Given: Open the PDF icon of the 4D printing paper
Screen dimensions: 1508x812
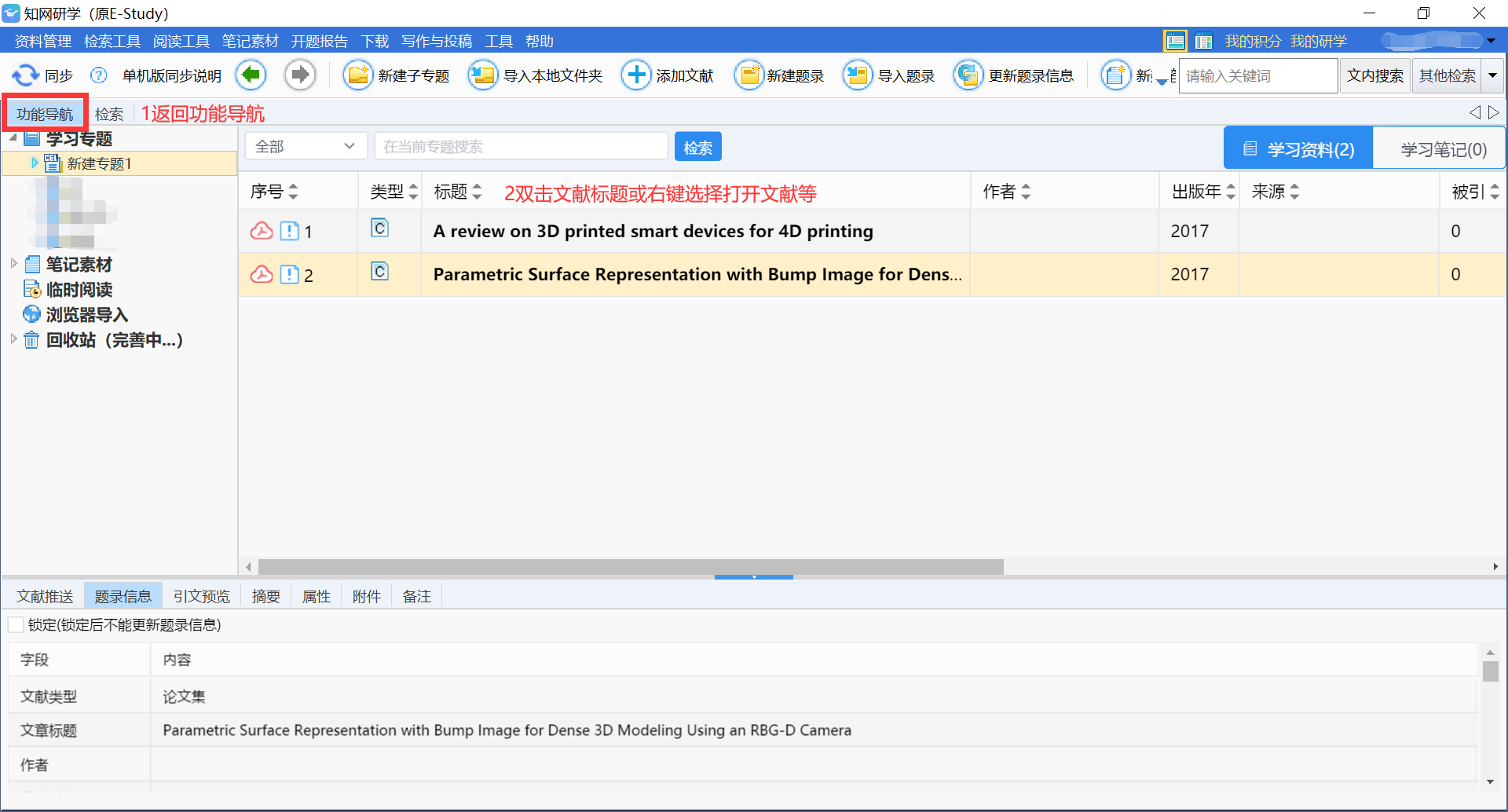Looking at the screenshot, I should tap(261, 230).
